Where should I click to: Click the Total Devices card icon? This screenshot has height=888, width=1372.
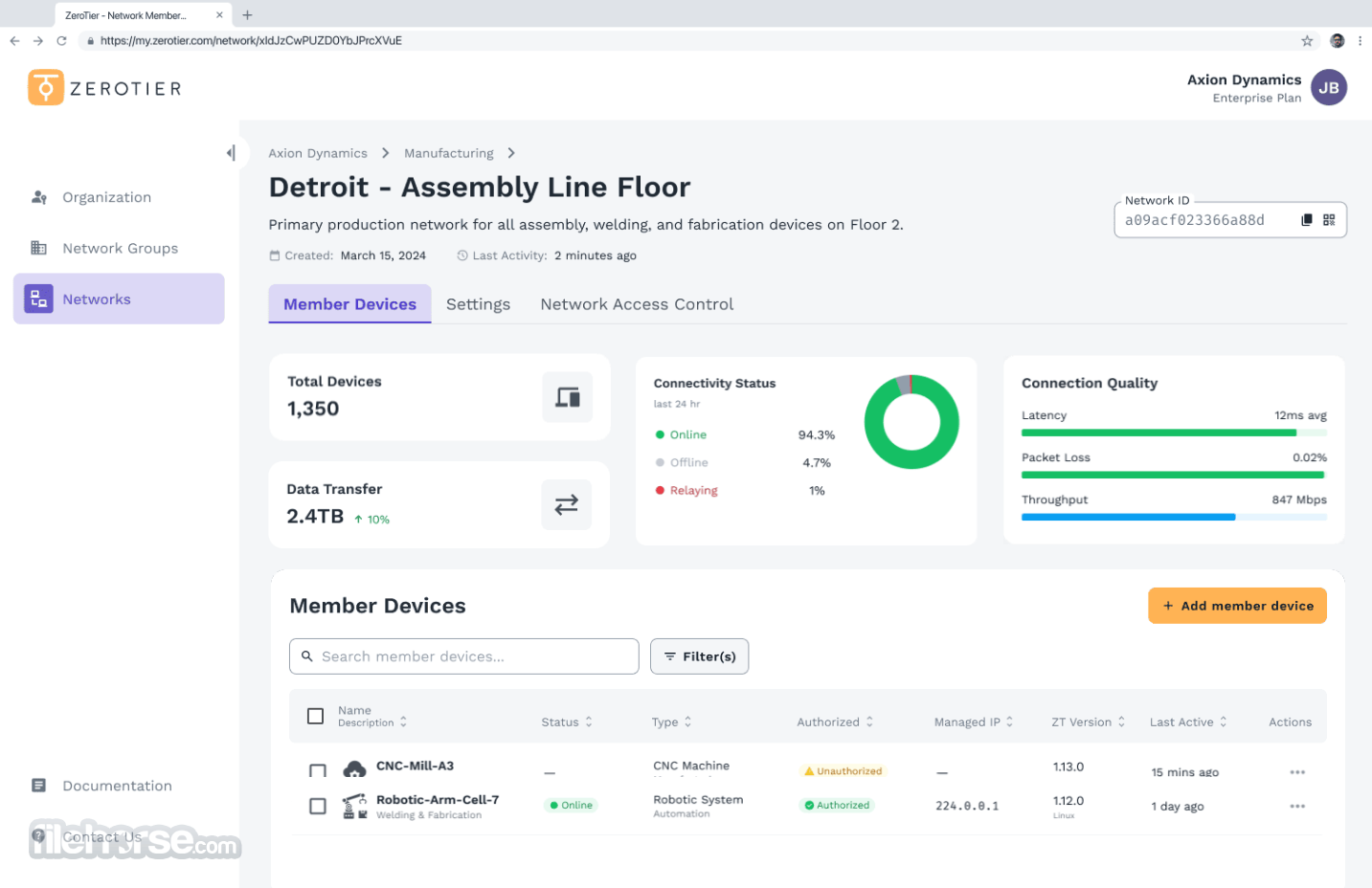pyautogui.click(x=568, y=397)
